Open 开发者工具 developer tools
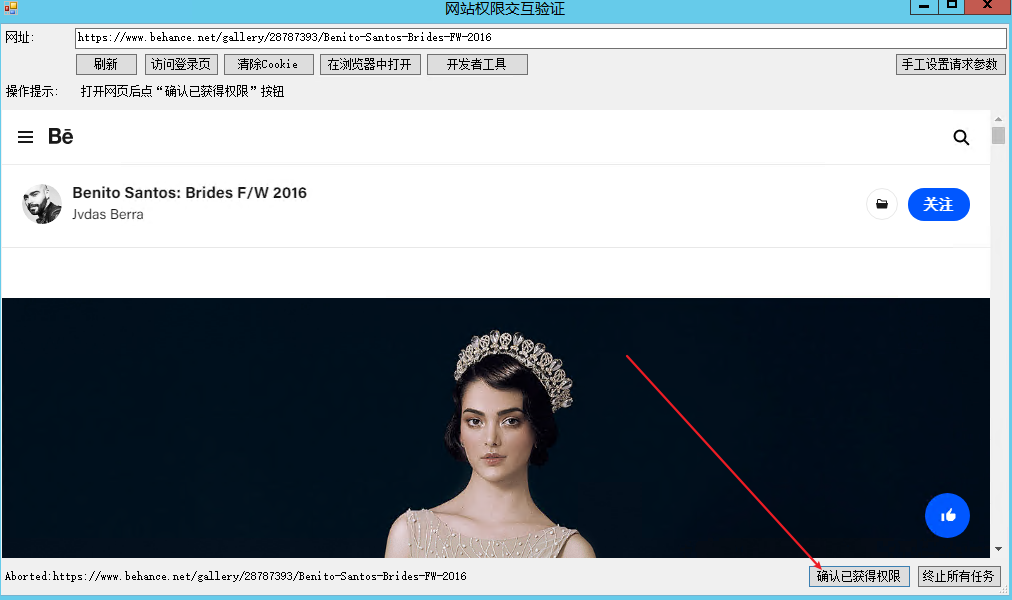Viewport: 1012px width, 600px height. [477, 65]
